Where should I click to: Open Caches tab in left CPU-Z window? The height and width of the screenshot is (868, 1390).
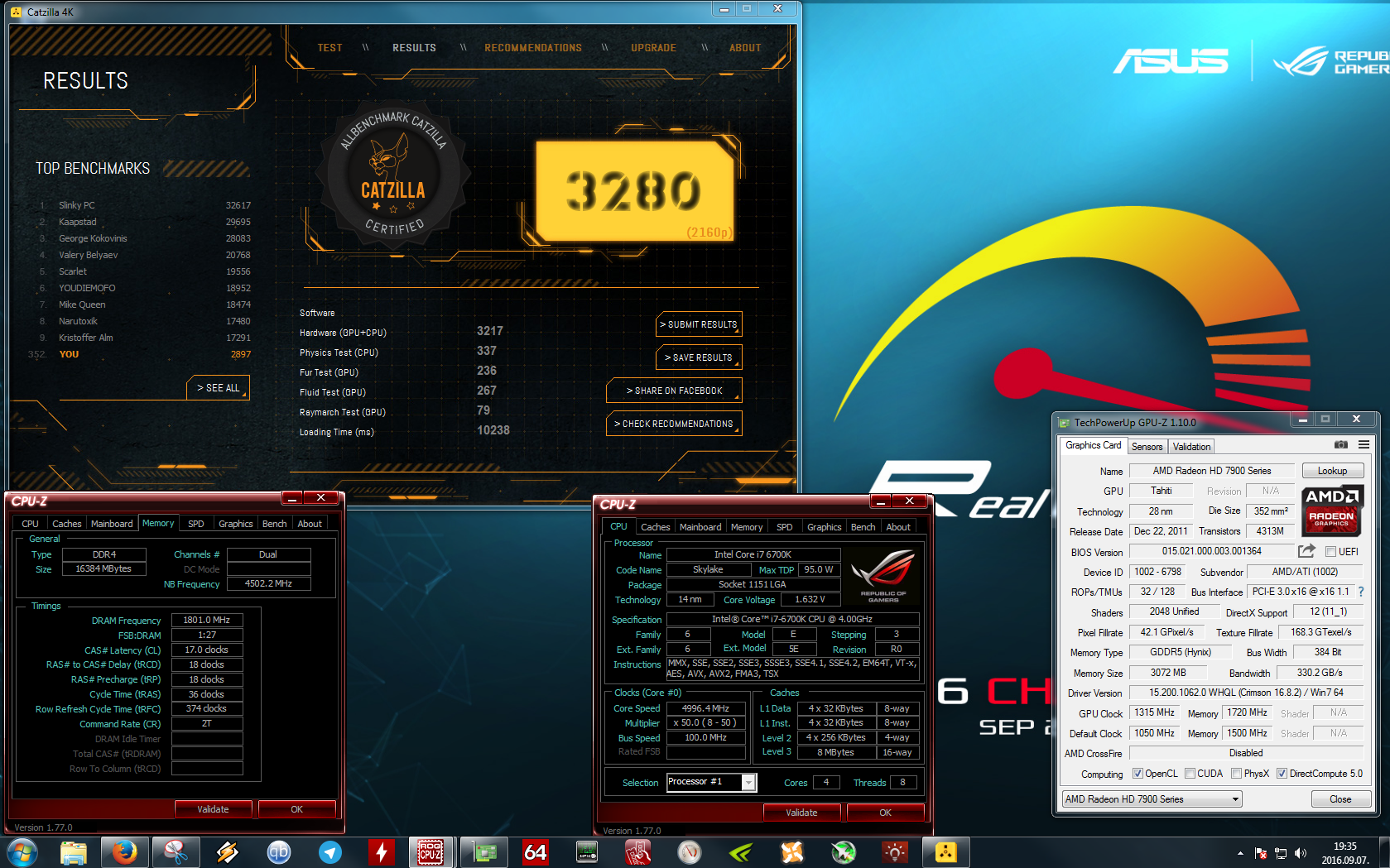pyautogui.click(x=66, y=524)
